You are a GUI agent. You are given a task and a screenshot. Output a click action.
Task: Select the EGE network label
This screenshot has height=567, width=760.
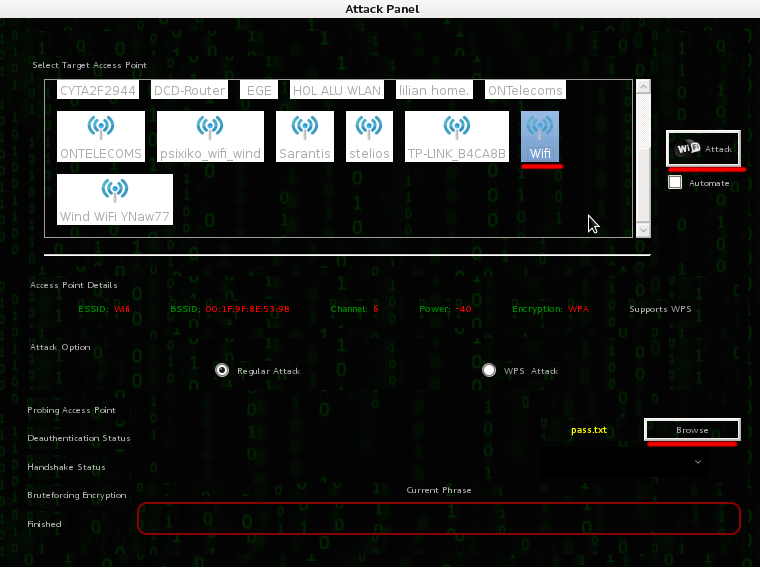[x=259, y=90]
